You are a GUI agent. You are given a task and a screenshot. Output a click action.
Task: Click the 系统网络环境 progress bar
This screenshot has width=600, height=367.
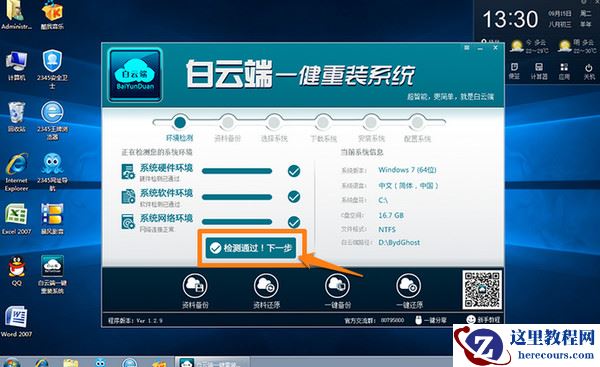(237, 222)
